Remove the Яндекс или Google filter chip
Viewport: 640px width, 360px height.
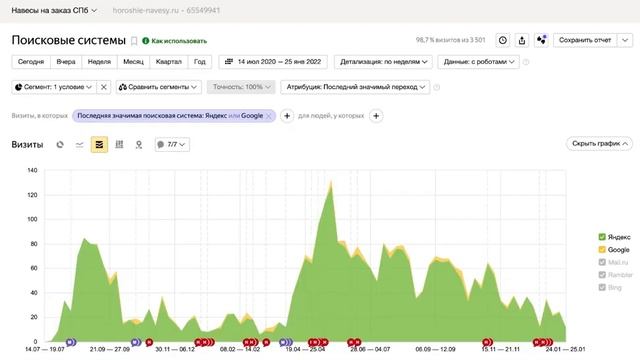[x=269, y=116]
